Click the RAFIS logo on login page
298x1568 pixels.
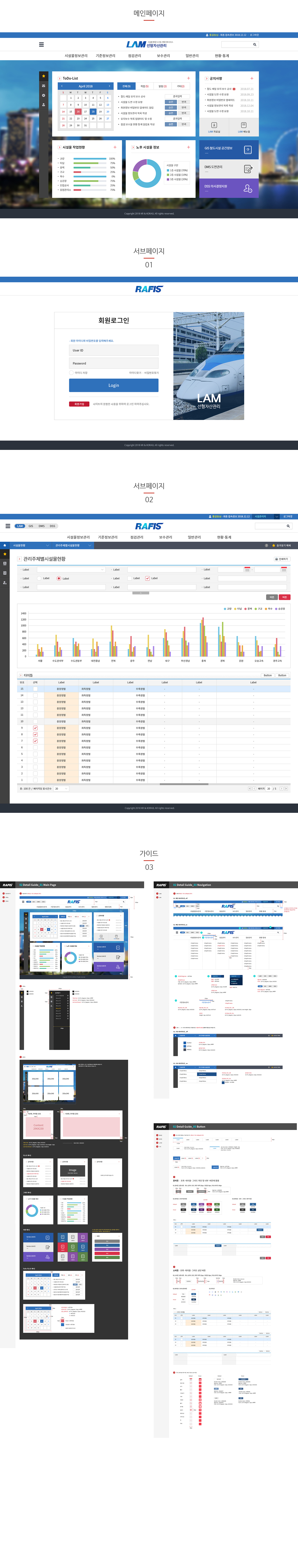coord(149,289)
